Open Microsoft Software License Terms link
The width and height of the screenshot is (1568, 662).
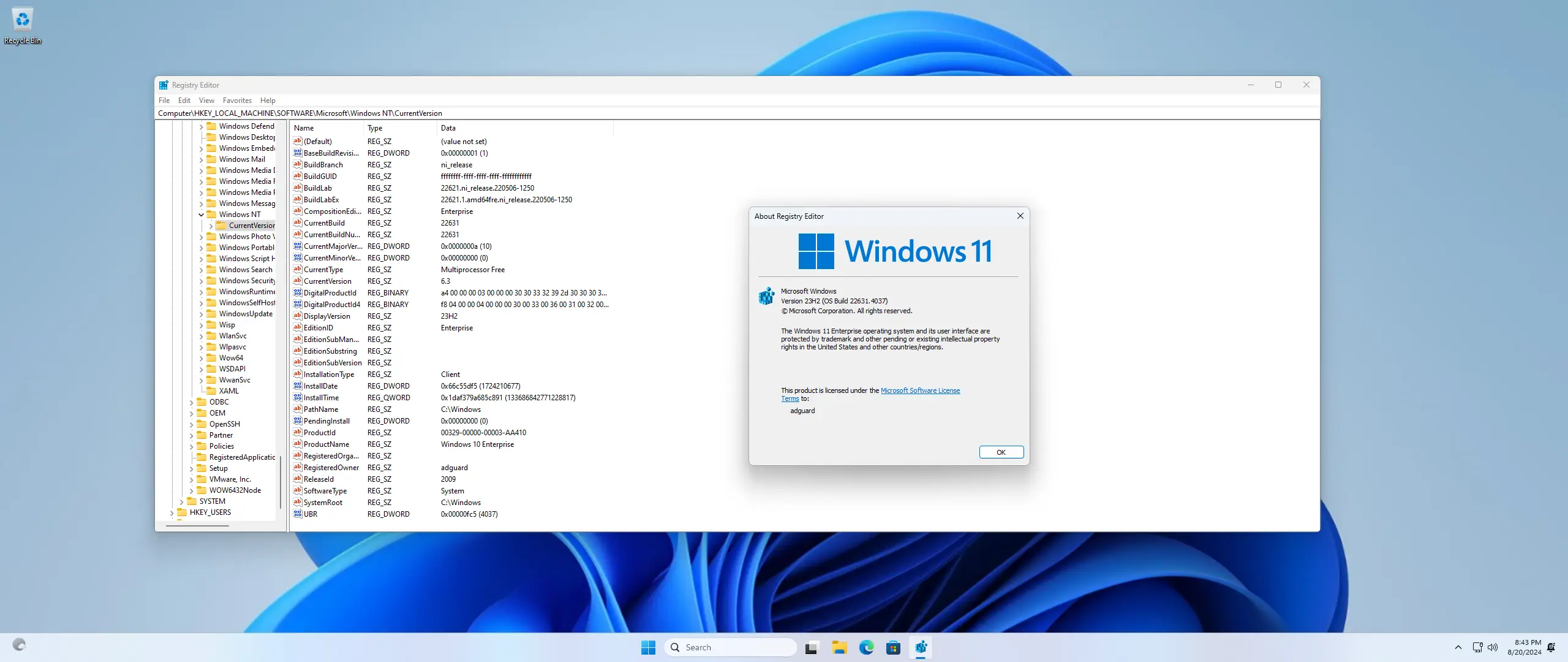[920, 390]
